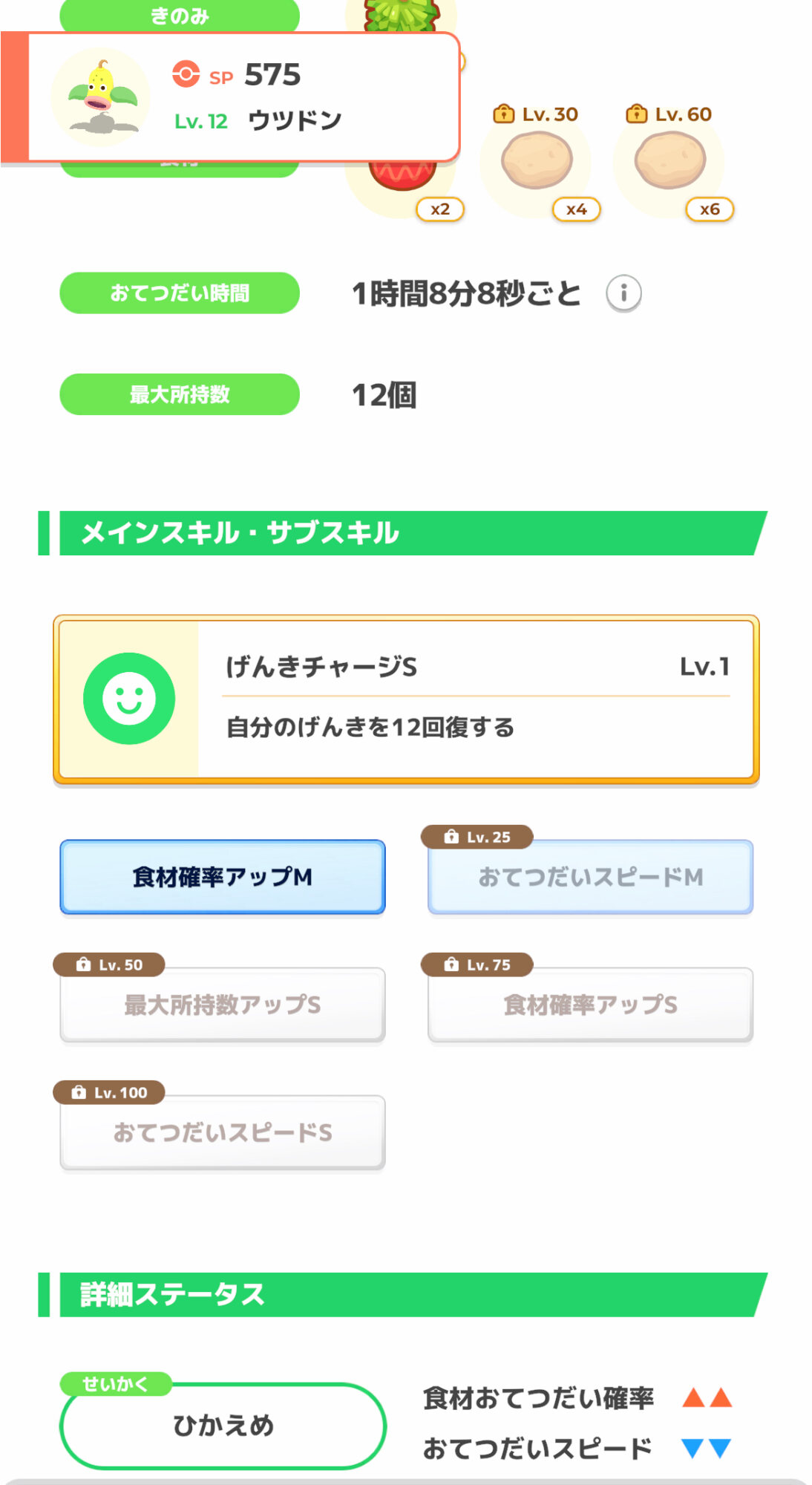Tap the Lv. 30 locked potato ingredient
812x1485 pixels.
coord(537,161)
